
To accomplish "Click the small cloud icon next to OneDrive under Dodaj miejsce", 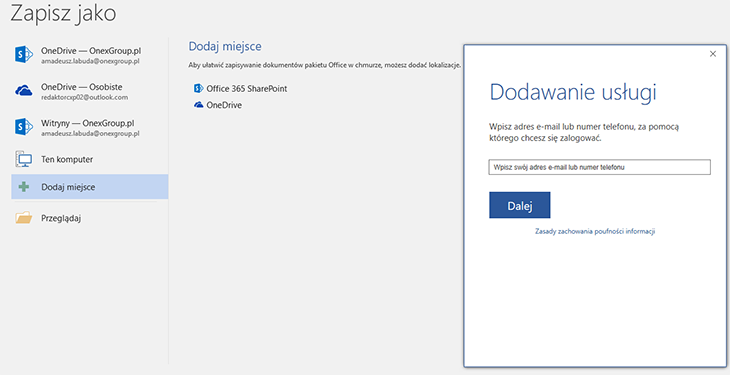I will tap(199, 105).
